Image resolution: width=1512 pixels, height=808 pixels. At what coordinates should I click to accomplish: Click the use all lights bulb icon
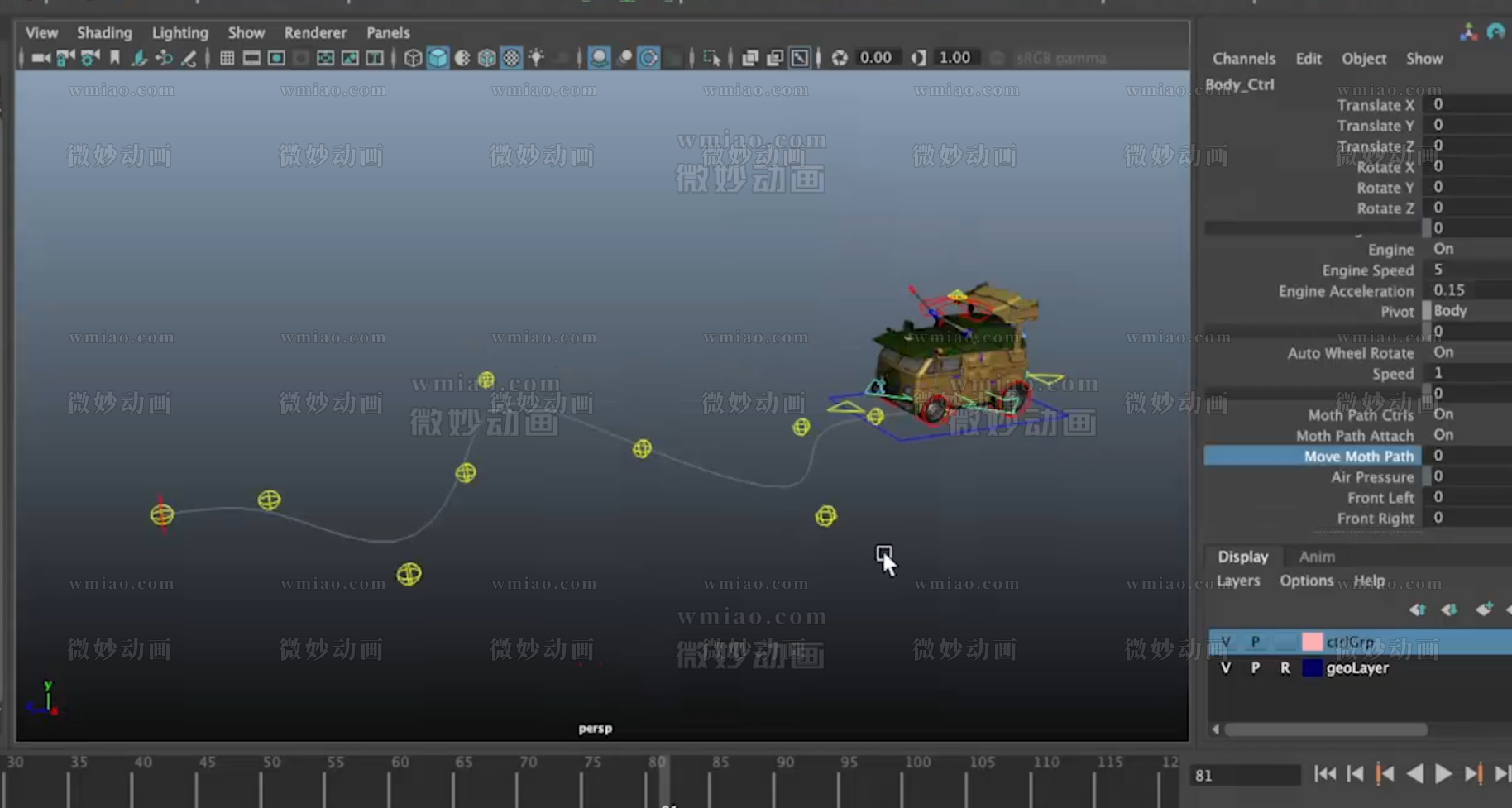point(537,58)
